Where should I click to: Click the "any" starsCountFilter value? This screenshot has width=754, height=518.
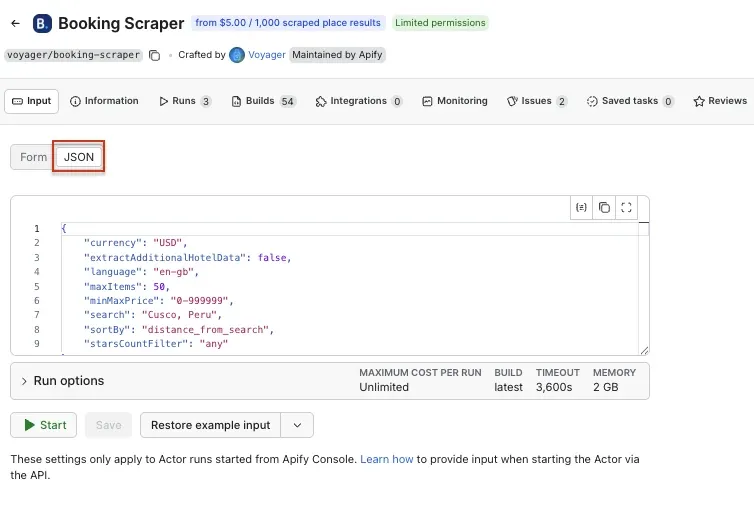coord(214,344)
